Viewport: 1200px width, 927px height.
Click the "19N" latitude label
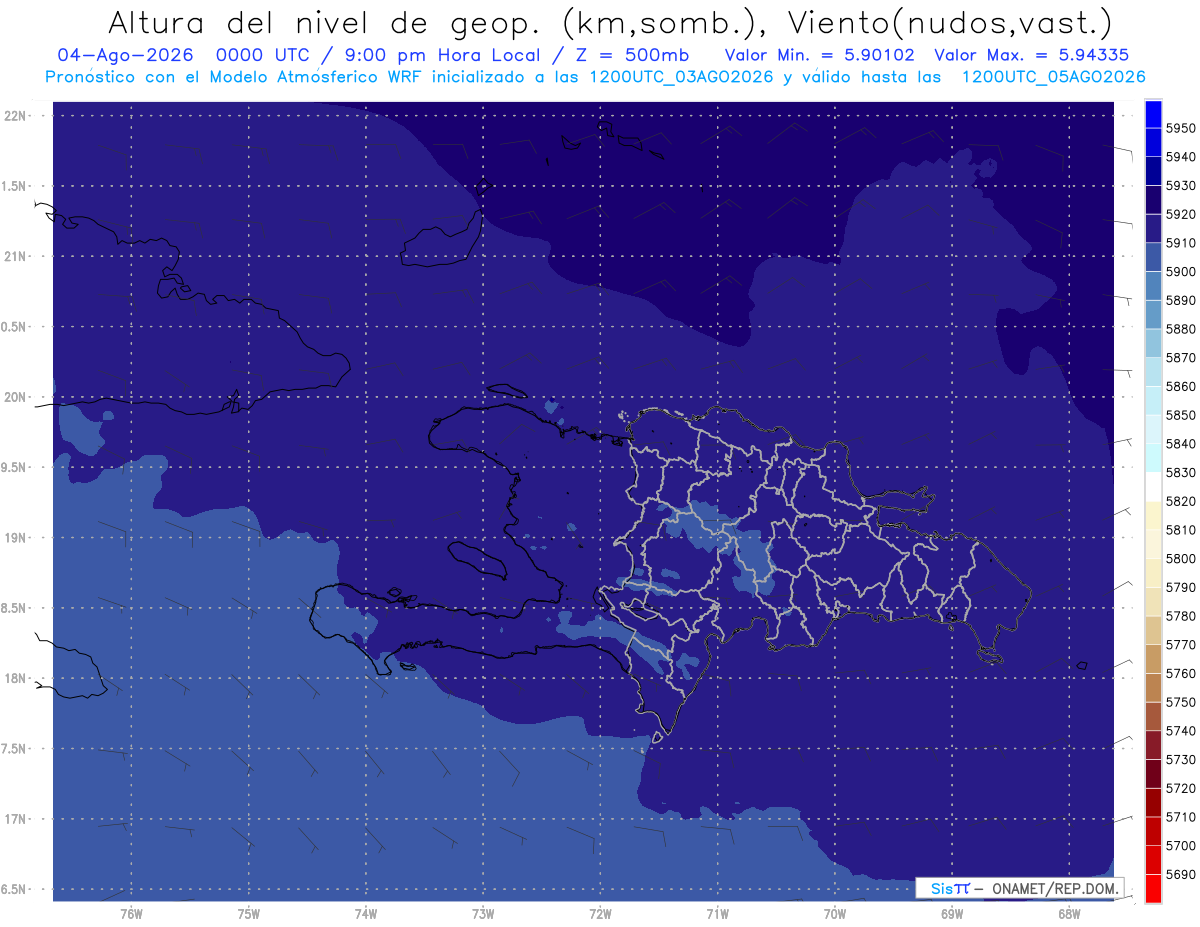[x=15, y=538]
